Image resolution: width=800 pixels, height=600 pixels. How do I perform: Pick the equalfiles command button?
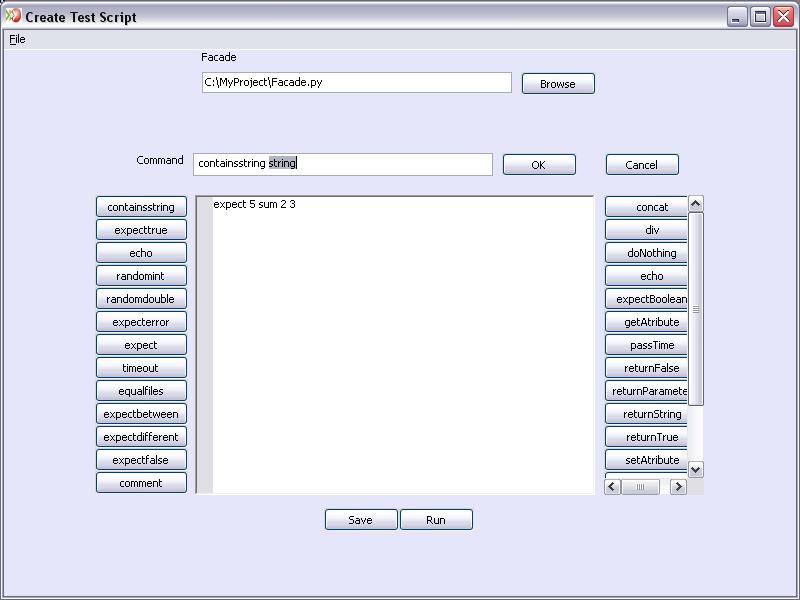141,391
